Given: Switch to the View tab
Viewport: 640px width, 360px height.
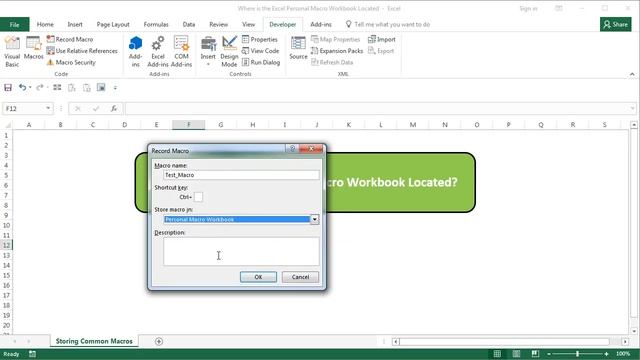Looking at the screenshot, I should pyautogui.click(x=248, y=24).
